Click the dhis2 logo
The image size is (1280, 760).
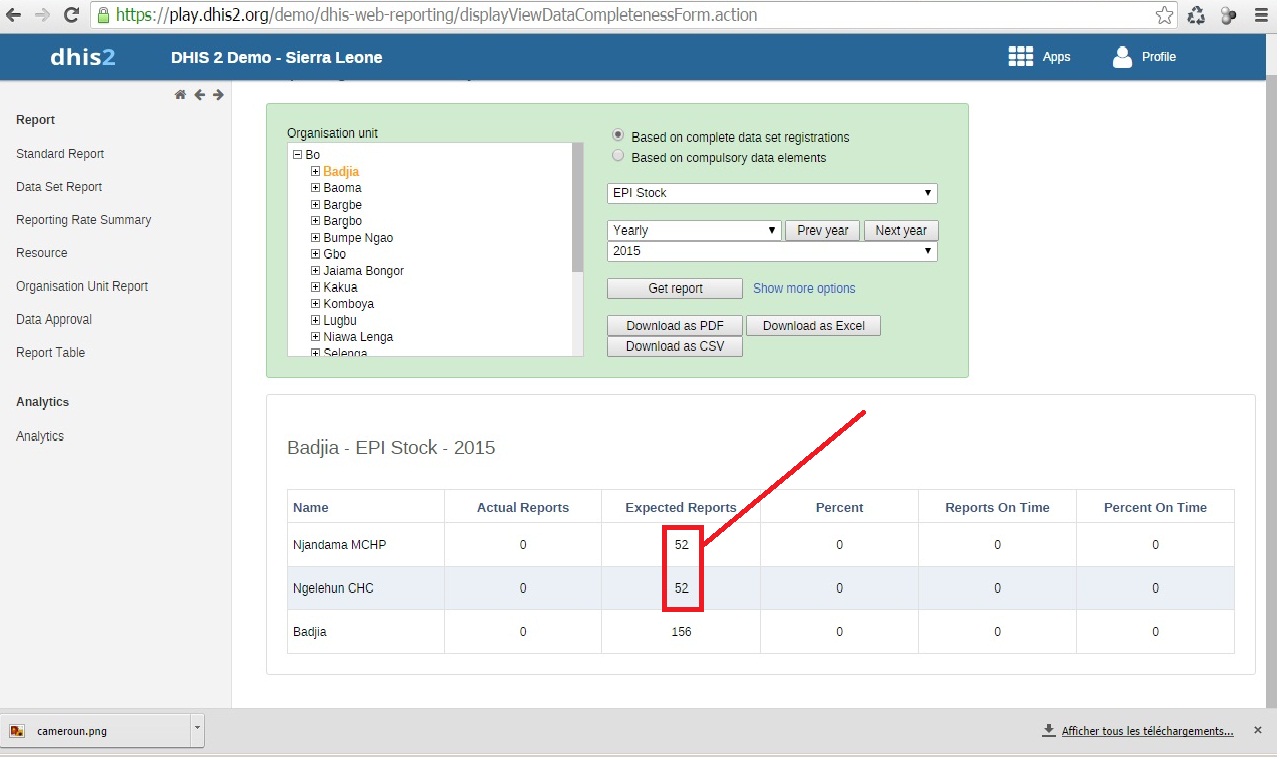coord(83,57)
